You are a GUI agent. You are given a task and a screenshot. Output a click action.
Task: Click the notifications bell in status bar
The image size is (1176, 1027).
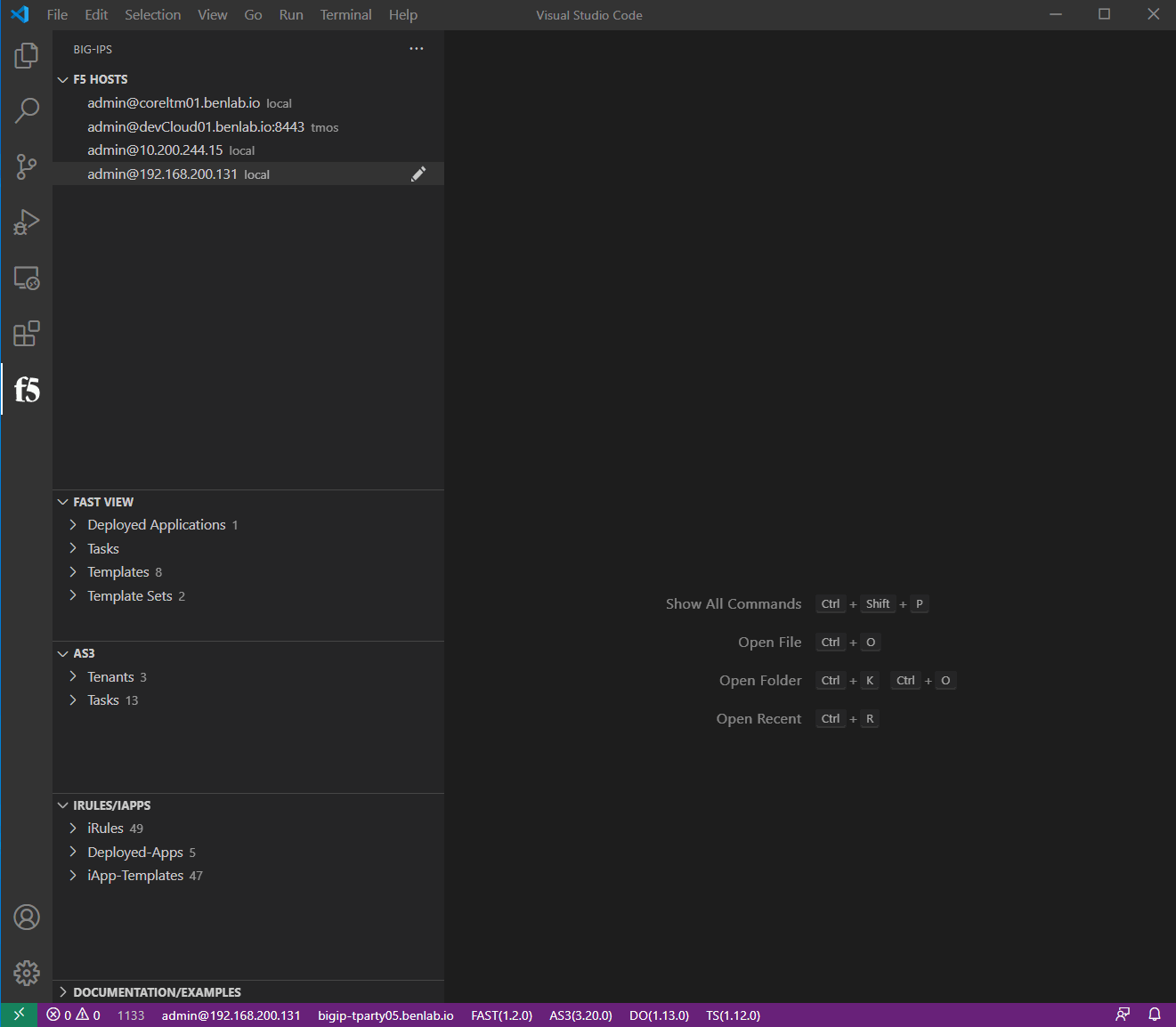pyautogui.click(x=1155, y=1015)
